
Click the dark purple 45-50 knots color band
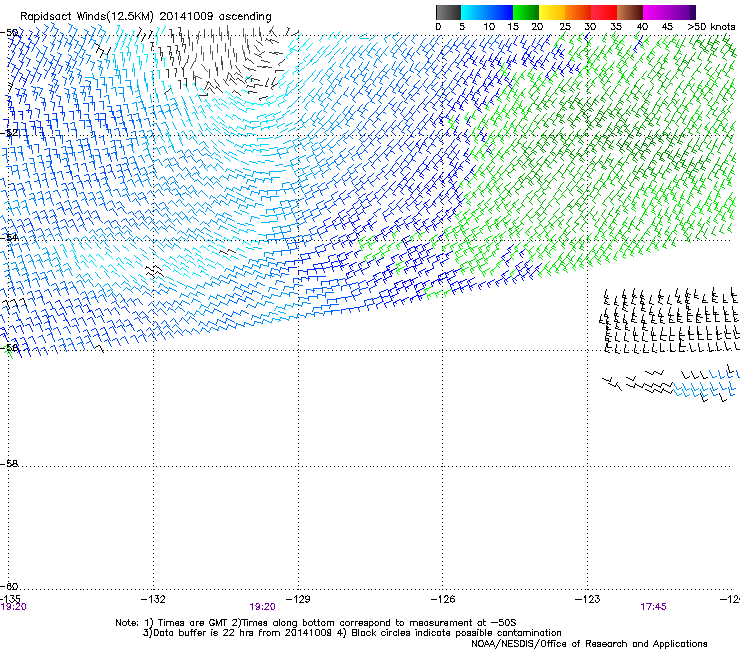pyautogui.click(x=682, y=12)
